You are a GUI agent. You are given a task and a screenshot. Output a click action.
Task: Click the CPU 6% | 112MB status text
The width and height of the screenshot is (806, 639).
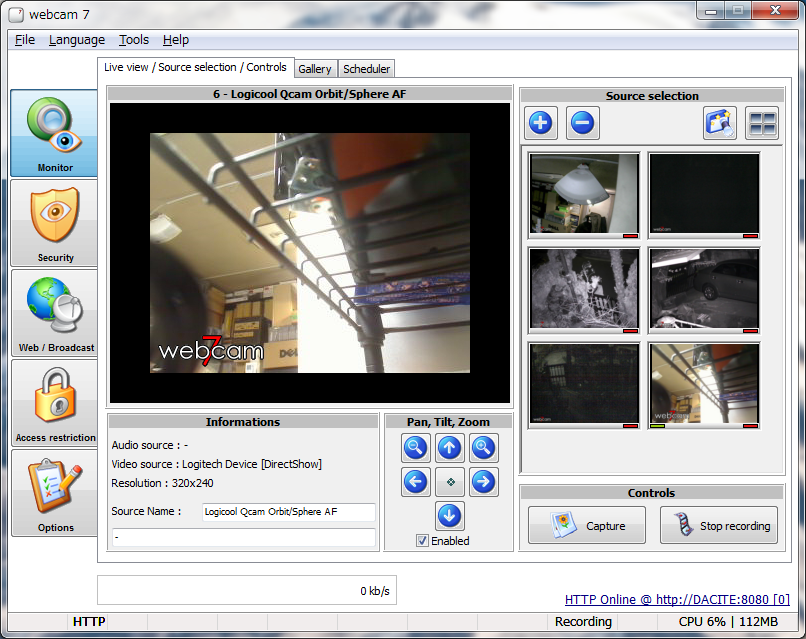(728, 622)
